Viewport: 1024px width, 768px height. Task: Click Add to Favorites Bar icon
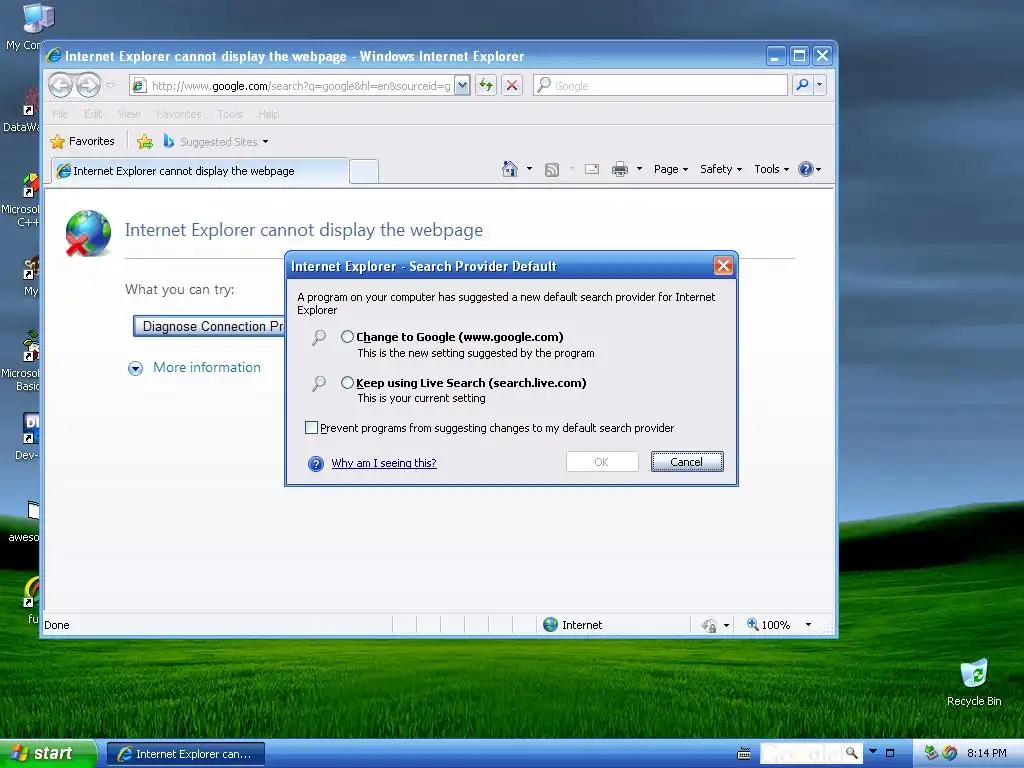click(145, 142)
